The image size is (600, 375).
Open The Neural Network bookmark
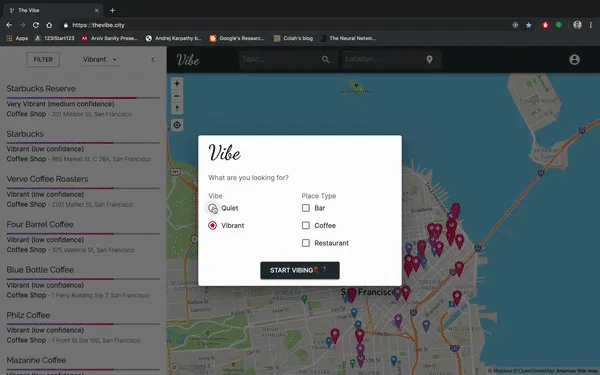point(348,38)
